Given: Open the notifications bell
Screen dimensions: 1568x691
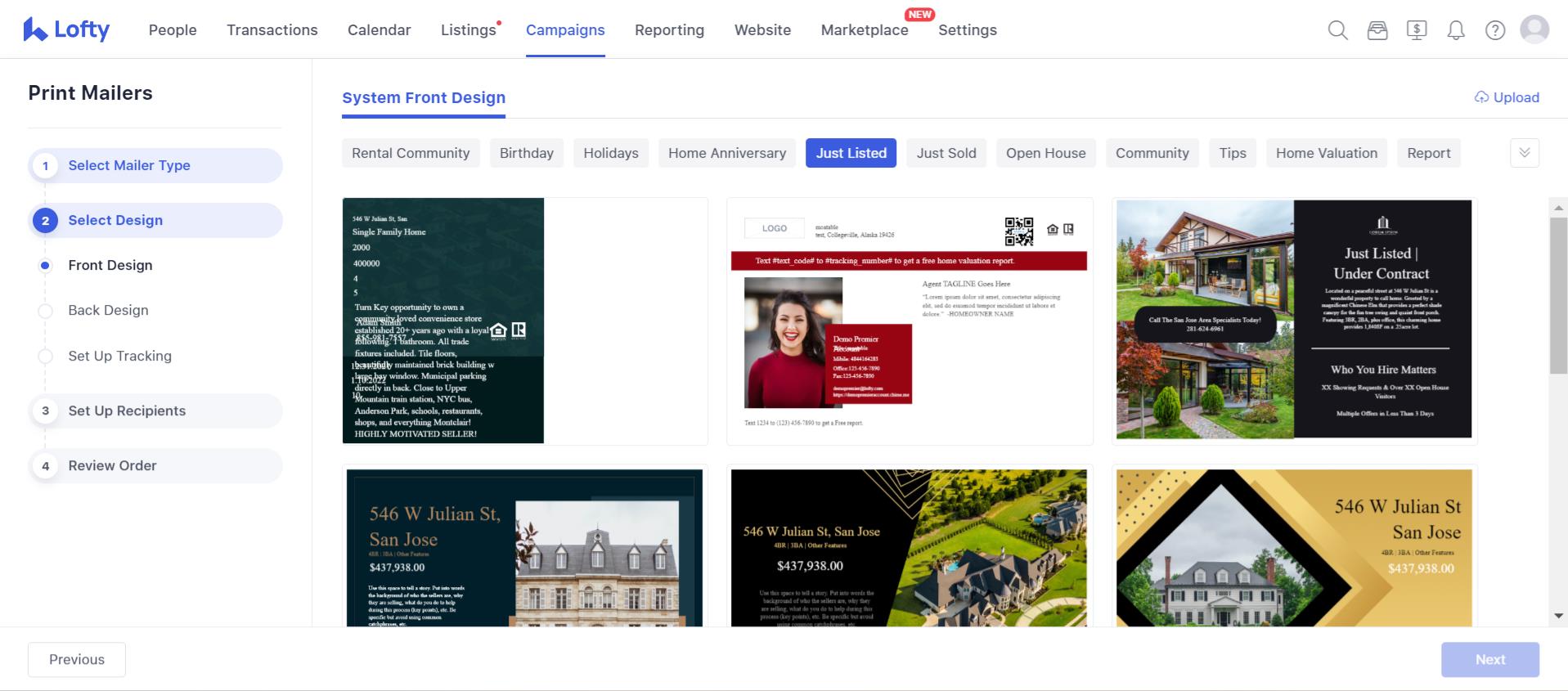Looking at the screenshot, I should (x=1456, y=30).
